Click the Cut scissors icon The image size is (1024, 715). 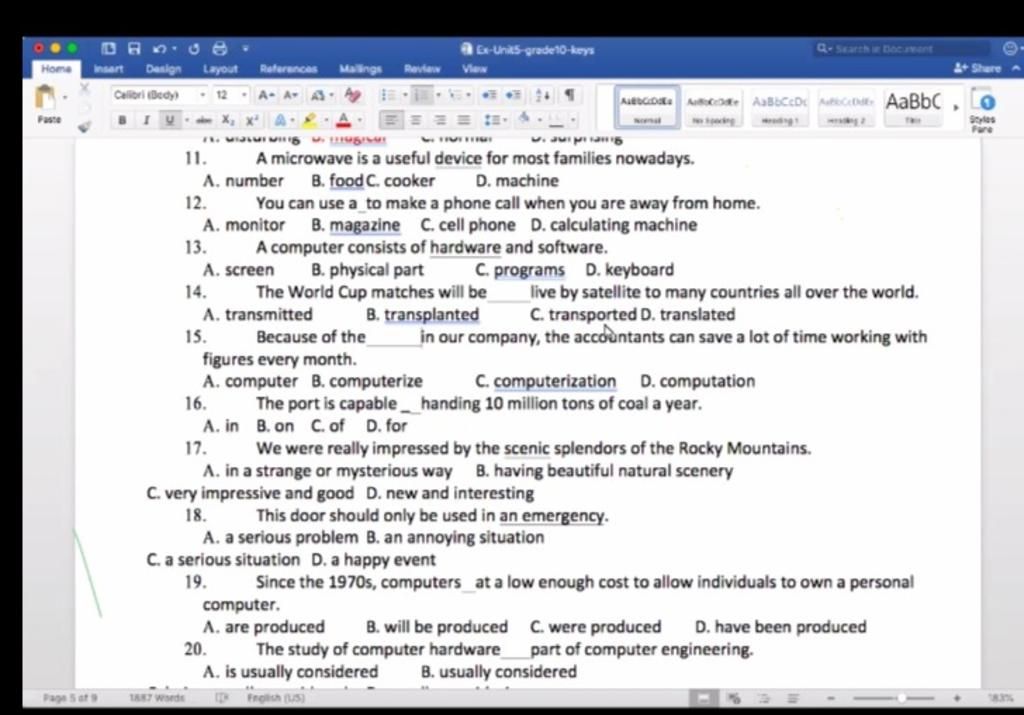(85, 88)
